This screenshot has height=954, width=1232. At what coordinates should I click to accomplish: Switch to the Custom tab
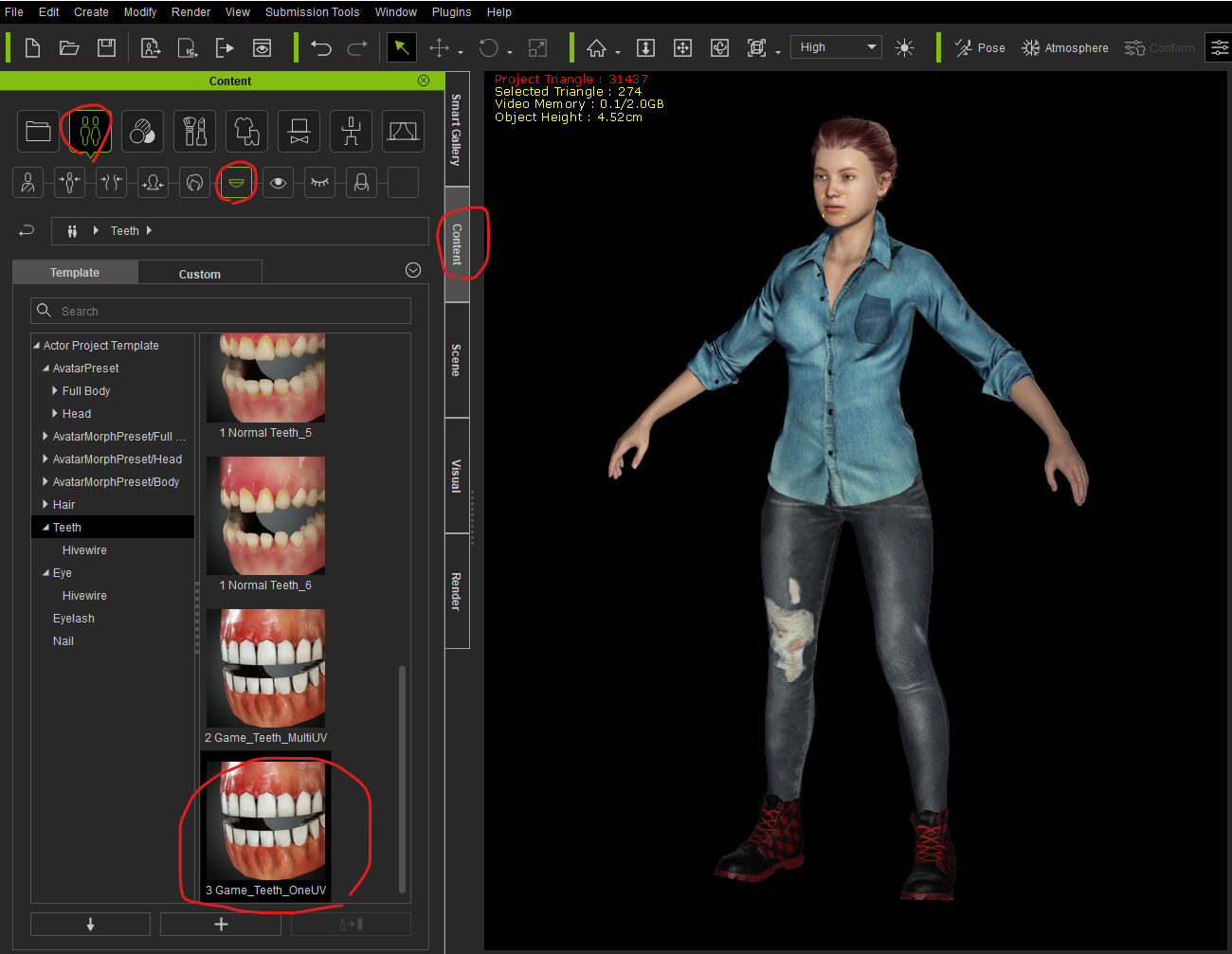click(199, 274)
